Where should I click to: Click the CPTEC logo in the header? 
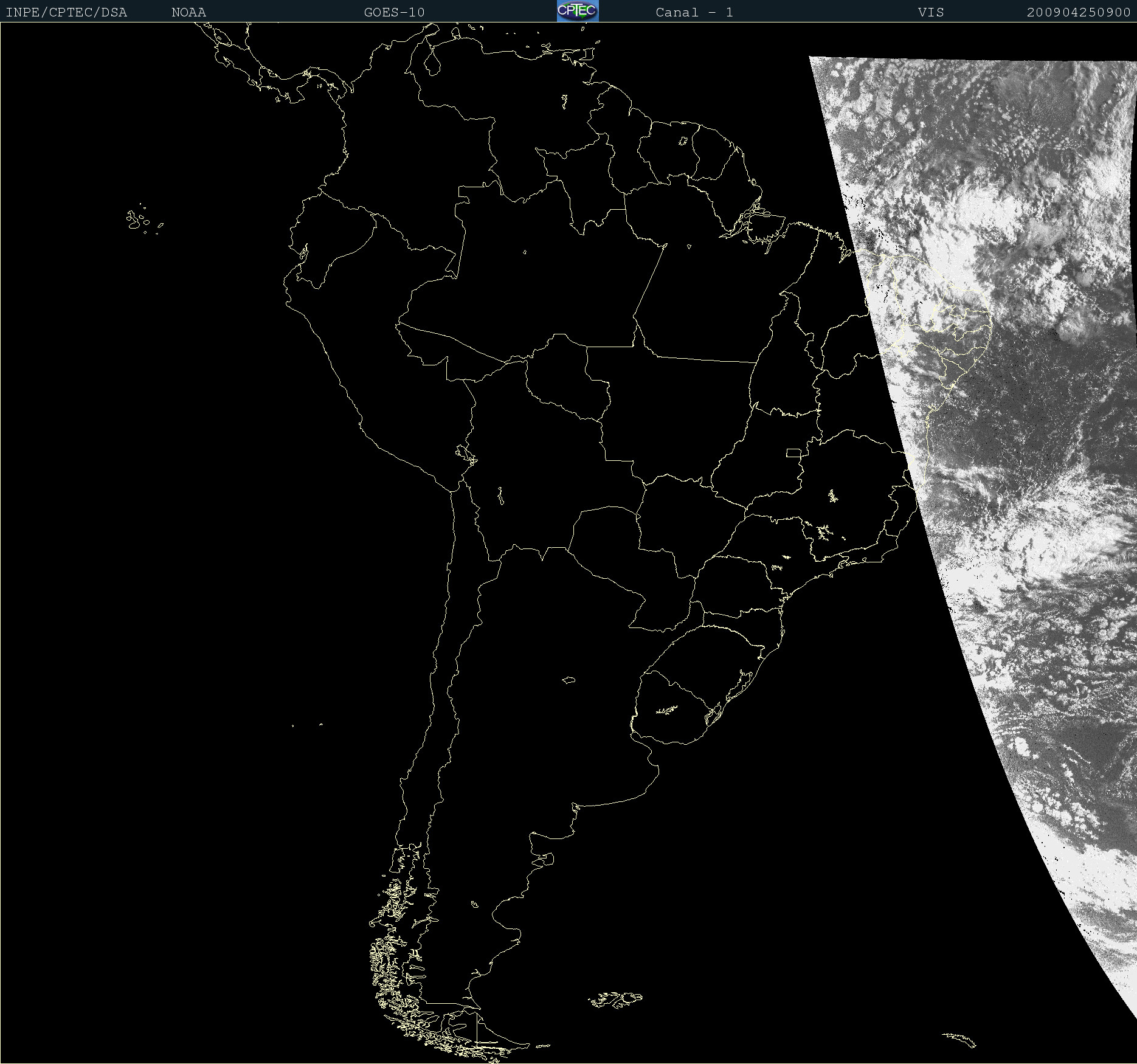pyautogui.click(x=578, y=11)
